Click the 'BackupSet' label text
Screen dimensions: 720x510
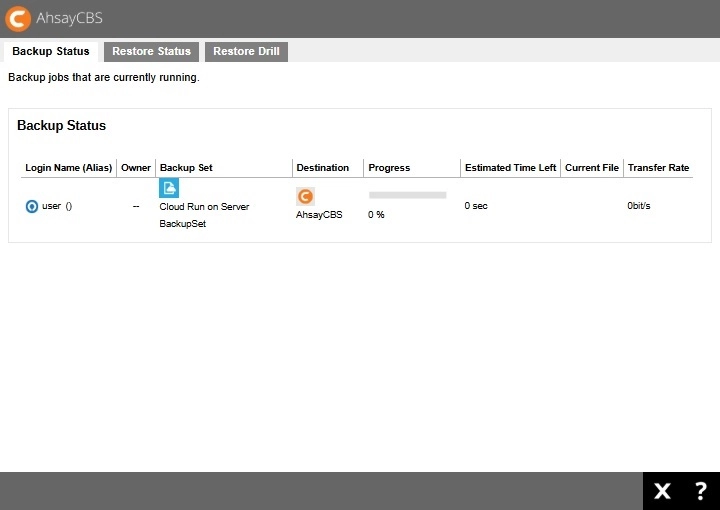click(183, 224)
